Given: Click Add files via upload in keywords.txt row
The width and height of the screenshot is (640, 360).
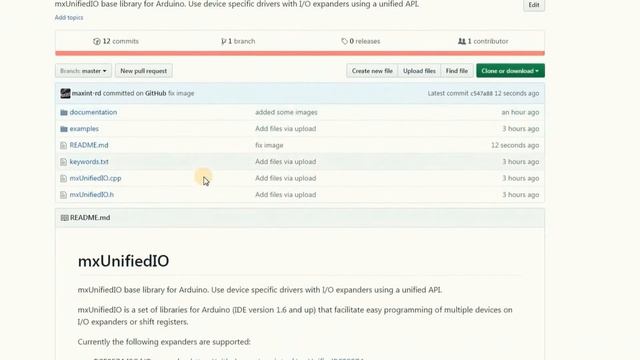Looking at the screenshot, I should tap(286, 162).
